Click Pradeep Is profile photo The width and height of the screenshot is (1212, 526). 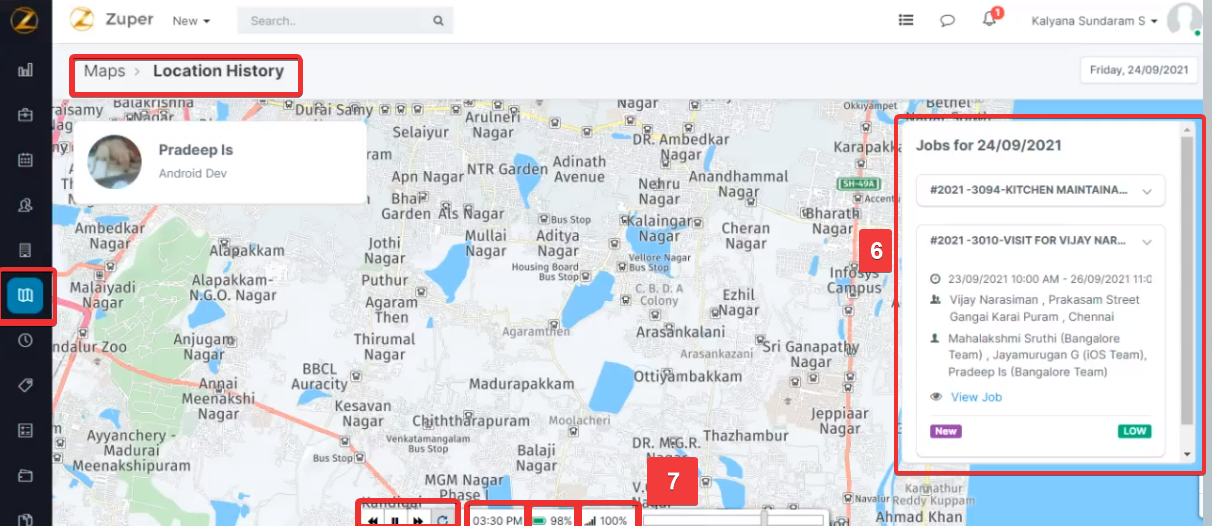(114, 161)
